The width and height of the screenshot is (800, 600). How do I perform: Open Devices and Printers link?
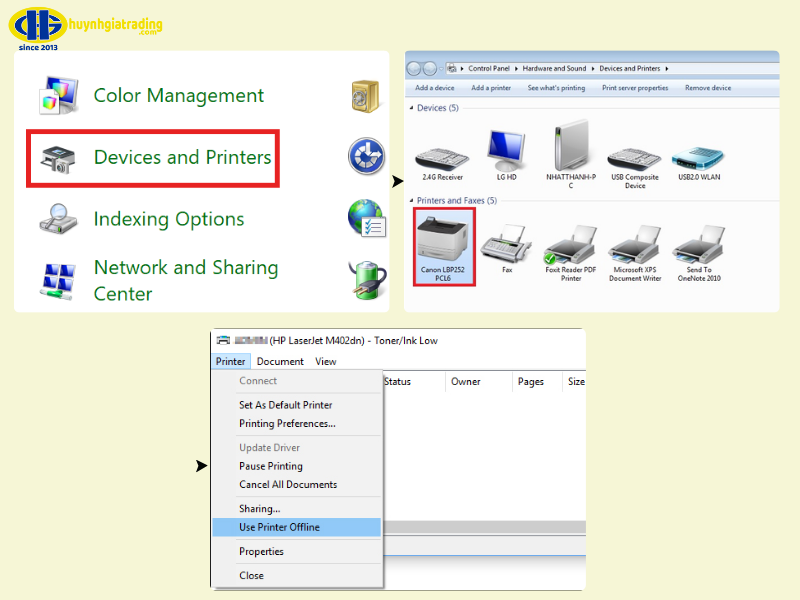pos(182,158)
